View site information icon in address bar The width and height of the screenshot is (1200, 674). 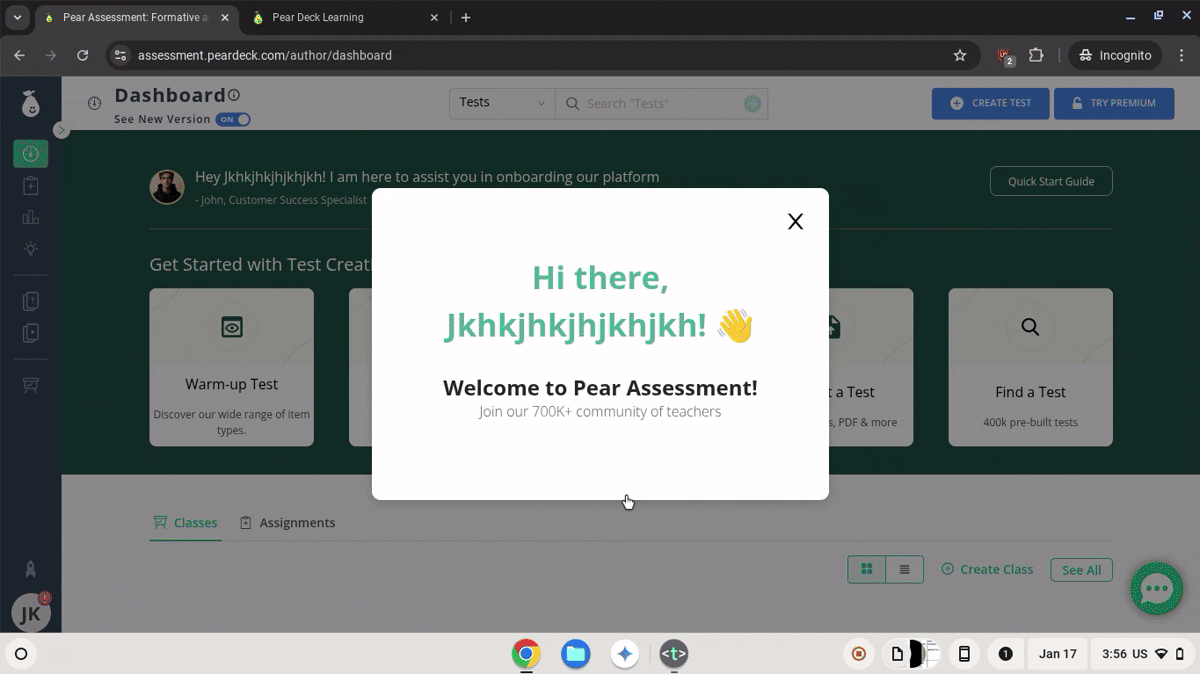(x=120, y=55)
